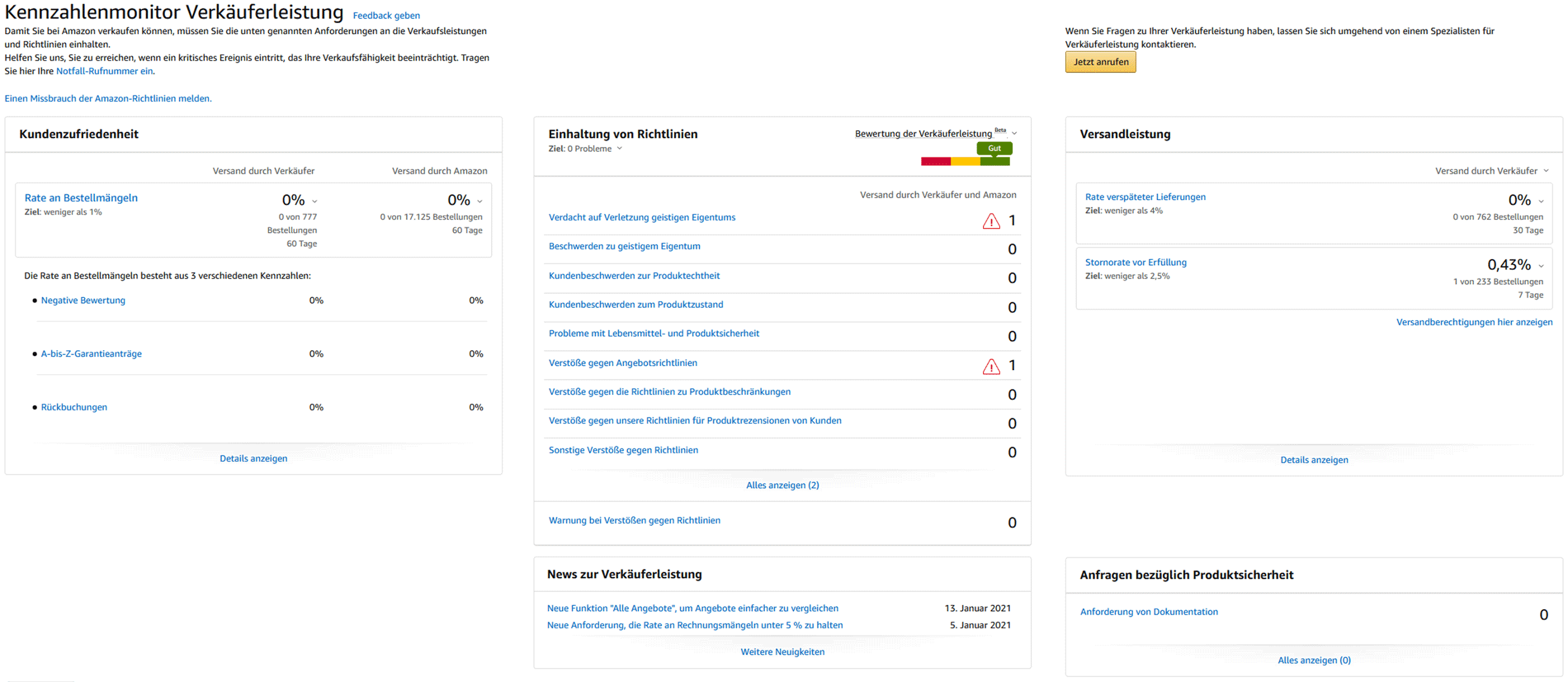Expand Rate an Bestellmängeln seller-shipped 0% chevron
The image size is (1568, 682).
(314, 201)
